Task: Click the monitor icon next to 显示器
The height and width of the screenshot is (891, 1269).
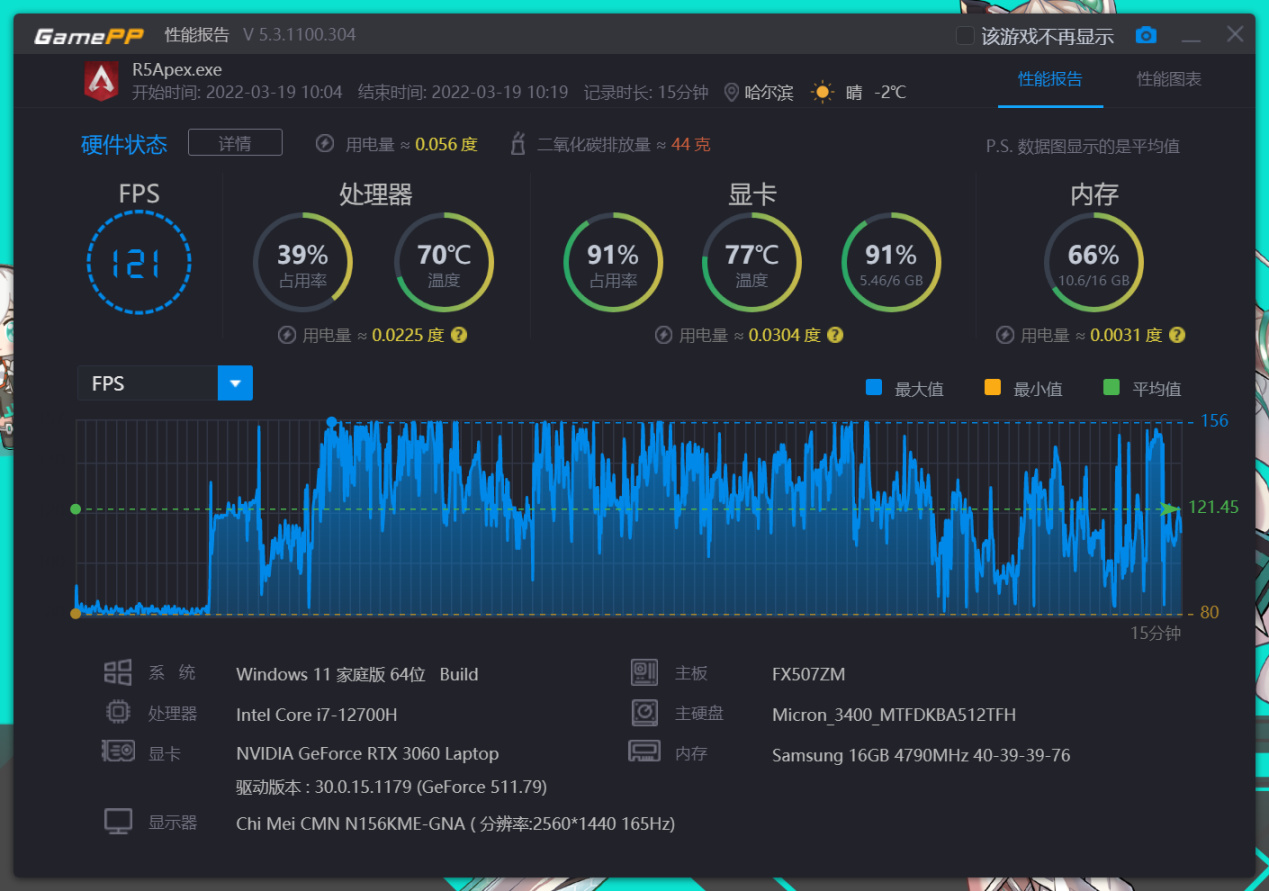Action: coord(118,822)
